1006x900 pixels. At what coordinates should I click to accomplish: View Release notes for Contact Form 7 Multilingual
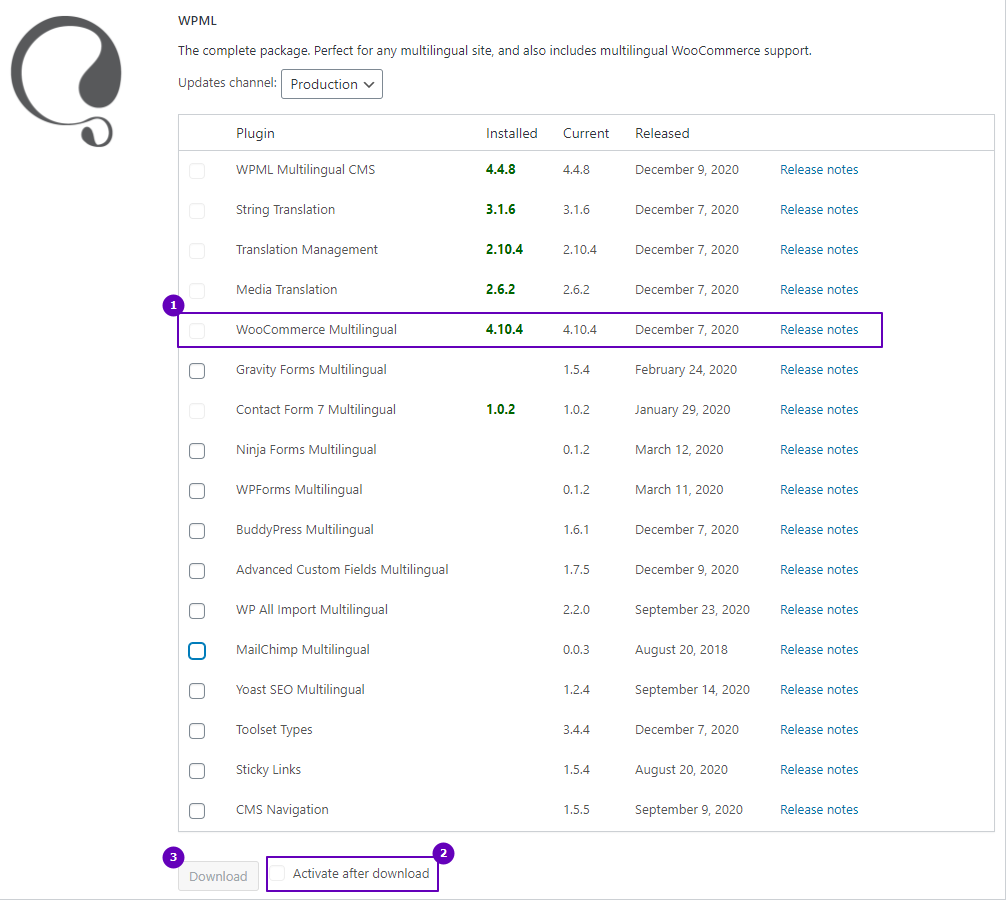pos(819,409)
